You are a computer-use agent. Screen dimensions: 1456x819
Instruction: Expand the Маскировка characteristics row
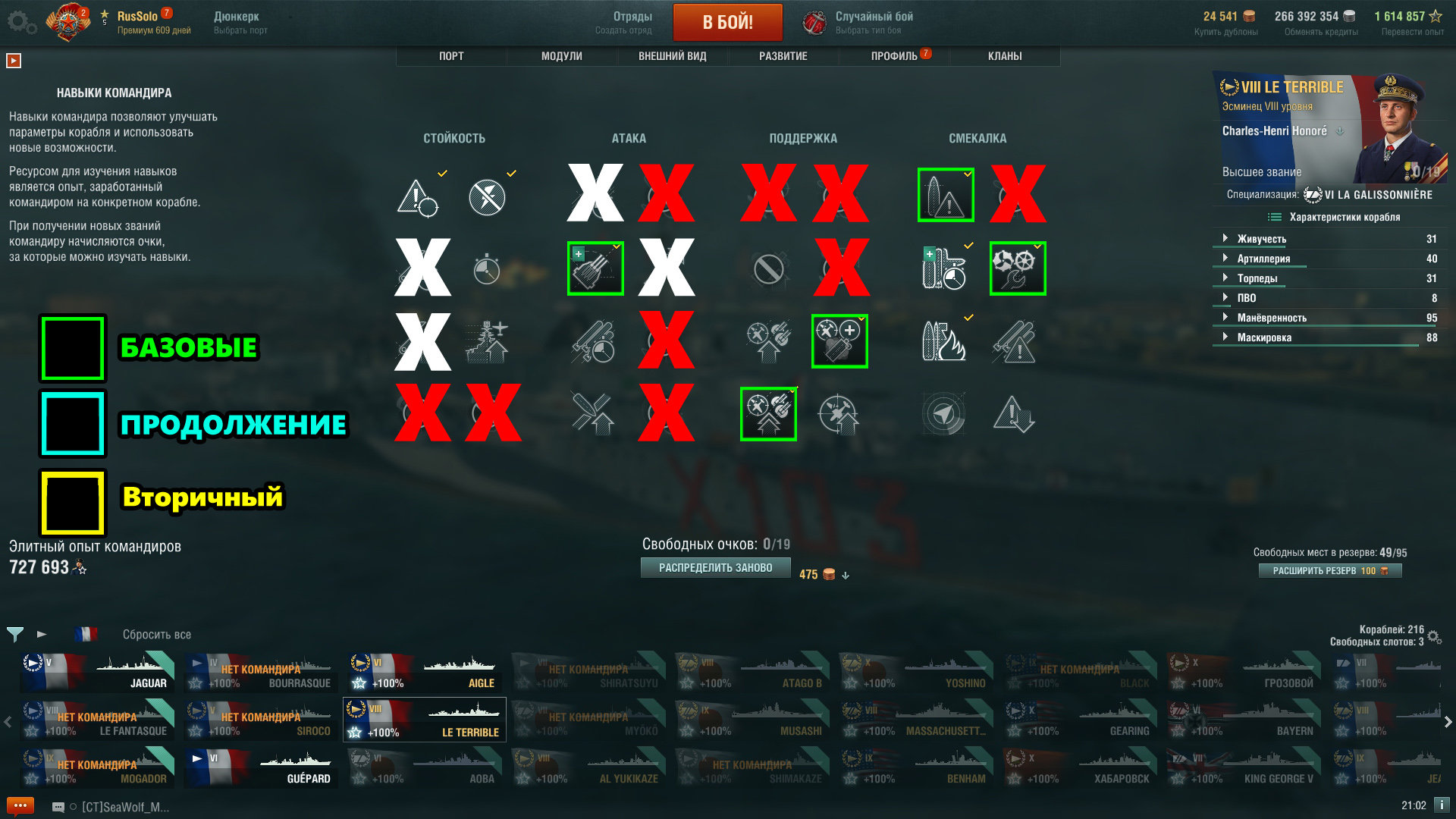coord(1327,337)
